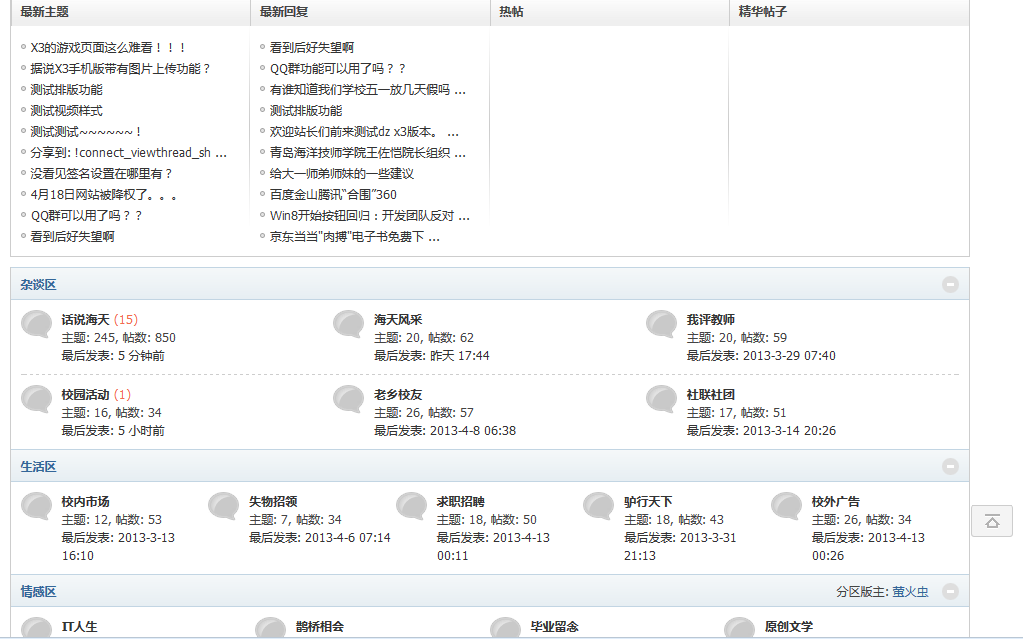Open thread 测试视频样式
Viewport: 1023px width, 639px height.
(x=67, y=111)
